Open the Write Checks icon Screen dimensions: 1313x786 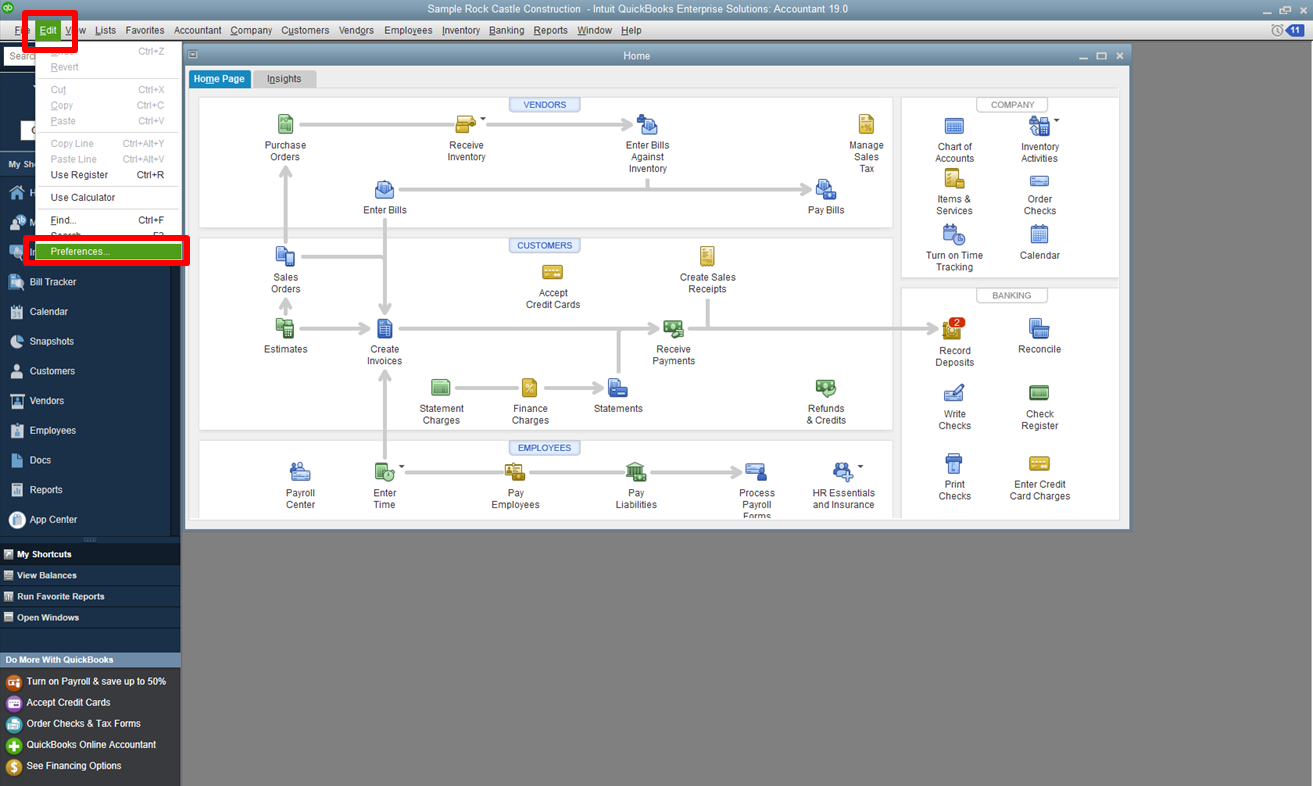[x=954, y=393]
